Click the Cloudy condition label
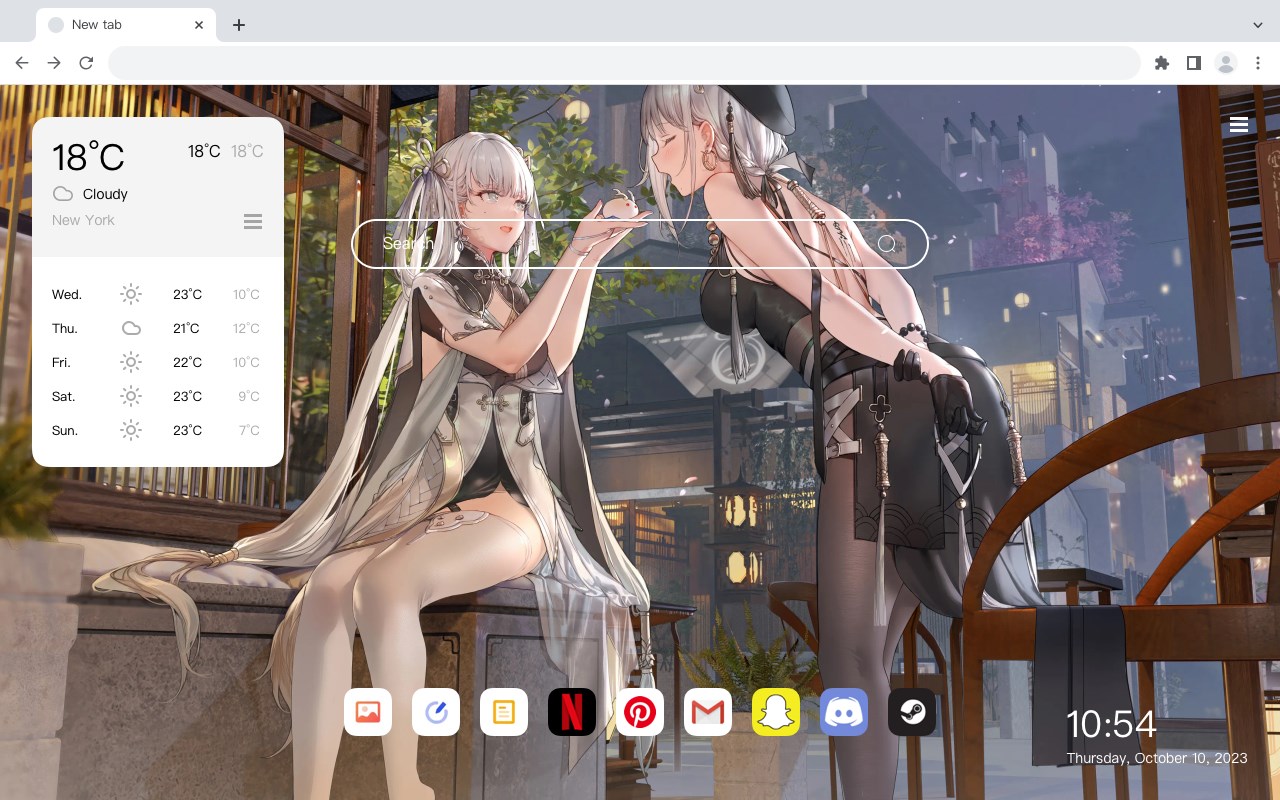Screen dimensions: 1280x800 point(105,194)
